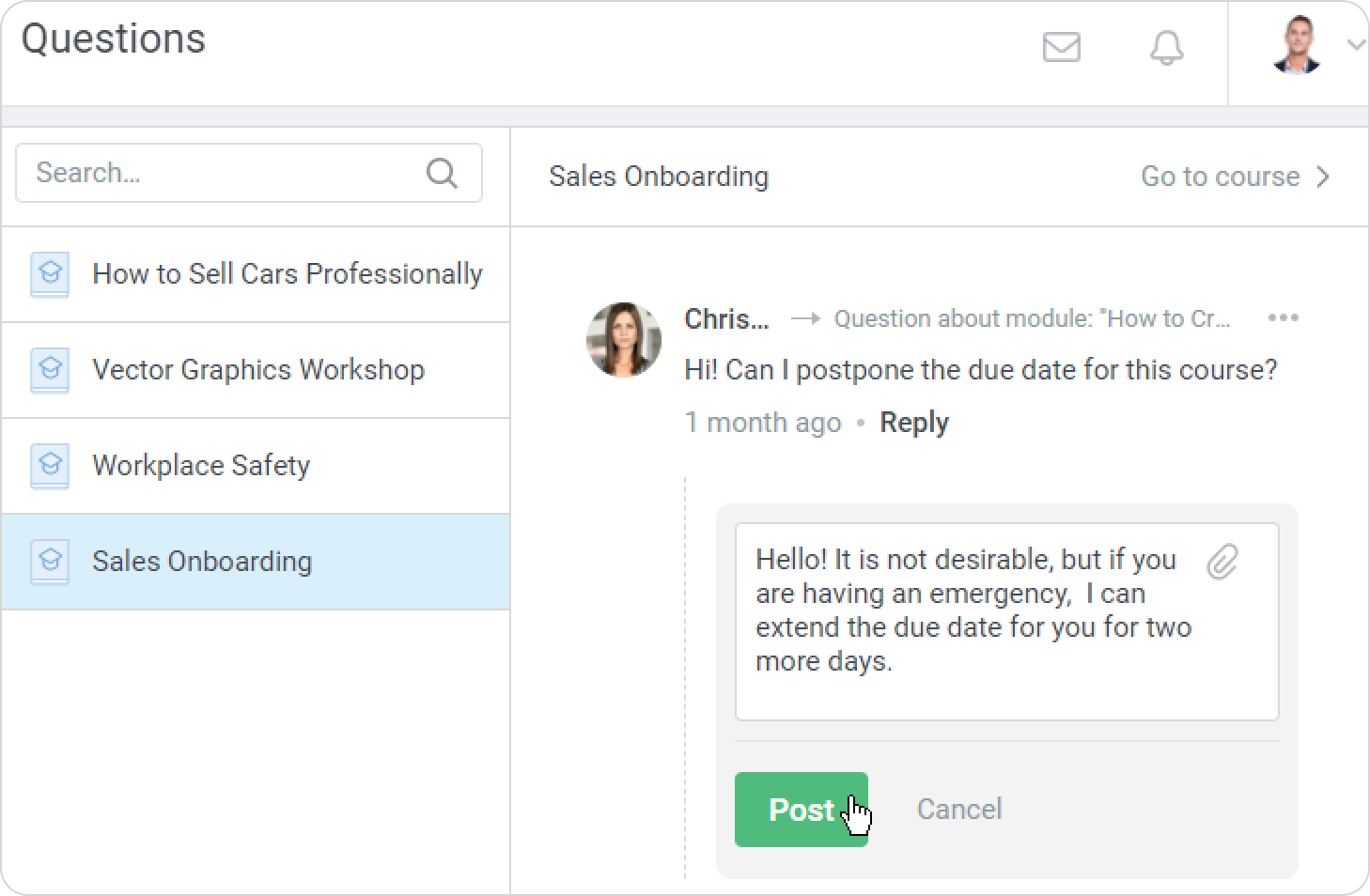The height and width of the screenshot is (896, 1370).
Task: Open the Question about module link
Action: [x=1032, y=319]
